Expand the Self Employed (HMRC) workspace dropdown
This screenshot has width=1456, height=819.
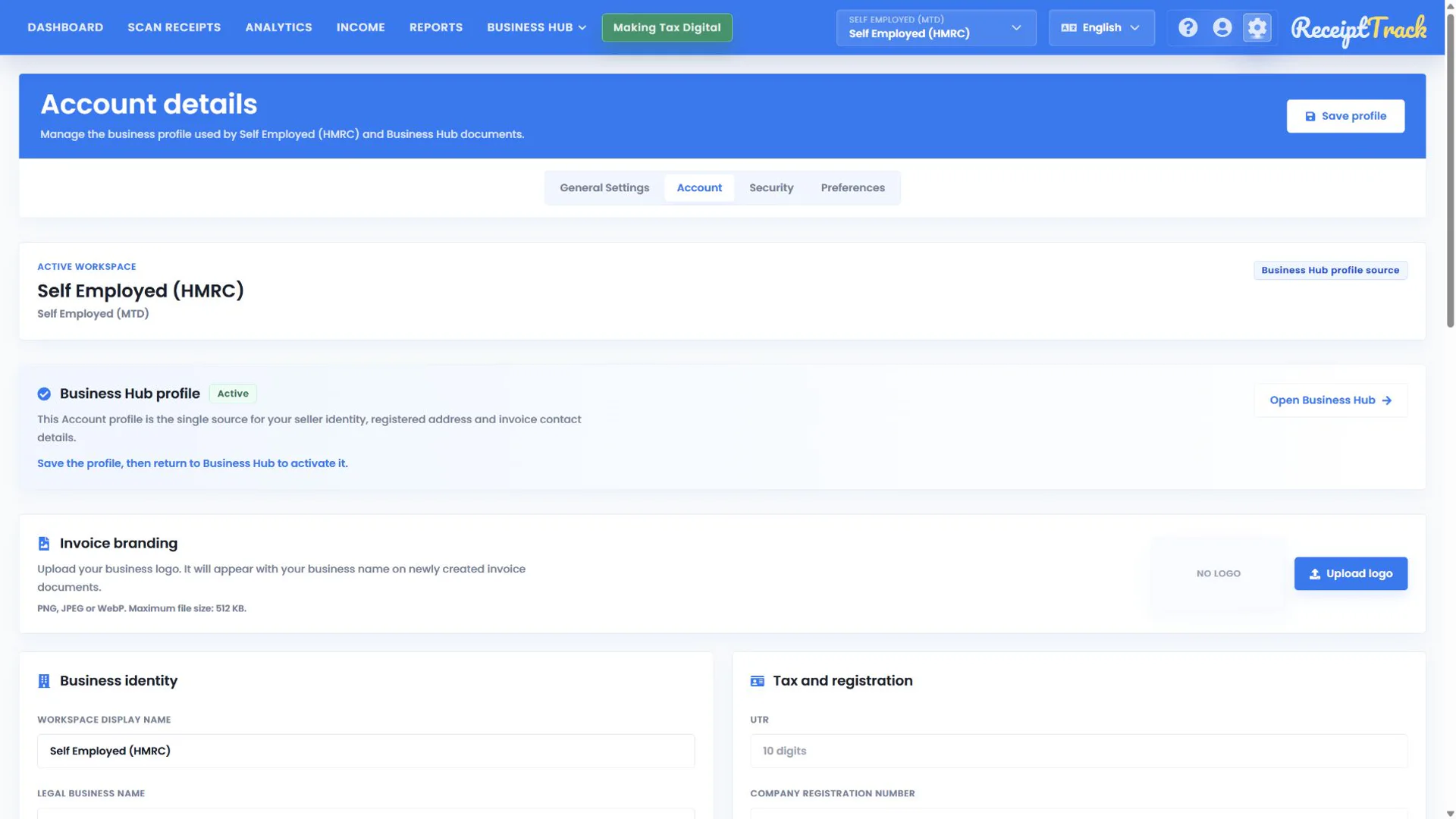[x=936, y=28]
